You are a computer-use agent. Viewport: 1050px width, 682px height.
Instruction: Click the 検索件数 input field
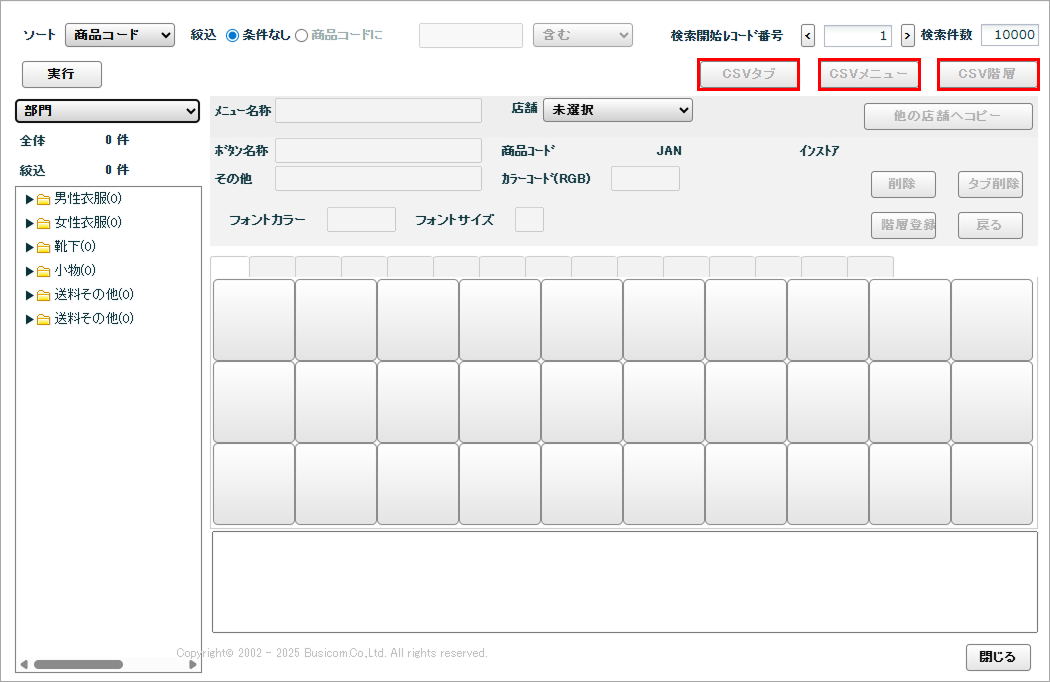[1009, 36]
